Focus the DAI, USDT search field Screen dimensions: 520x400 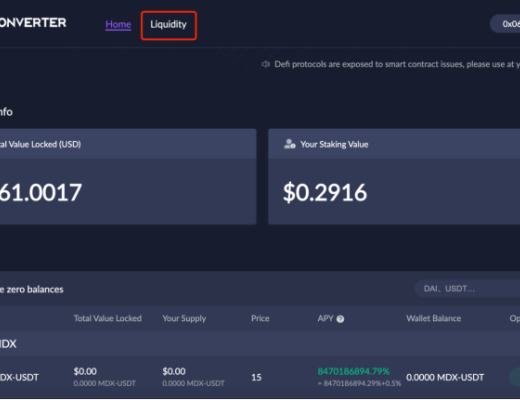click(x=467, y=288)
